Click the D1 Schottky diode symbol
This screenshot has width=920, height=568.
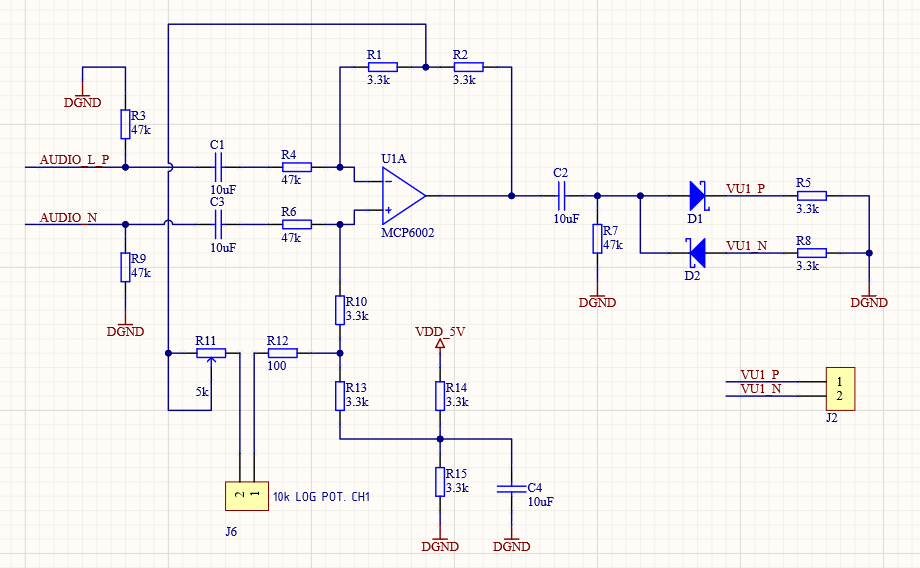click(x=698, y=195)
